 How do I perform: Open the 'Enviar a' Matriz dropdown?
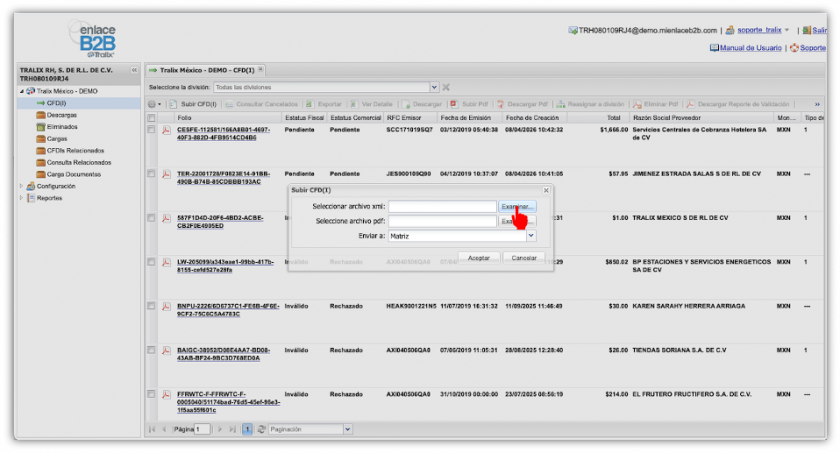click(531, 236)
